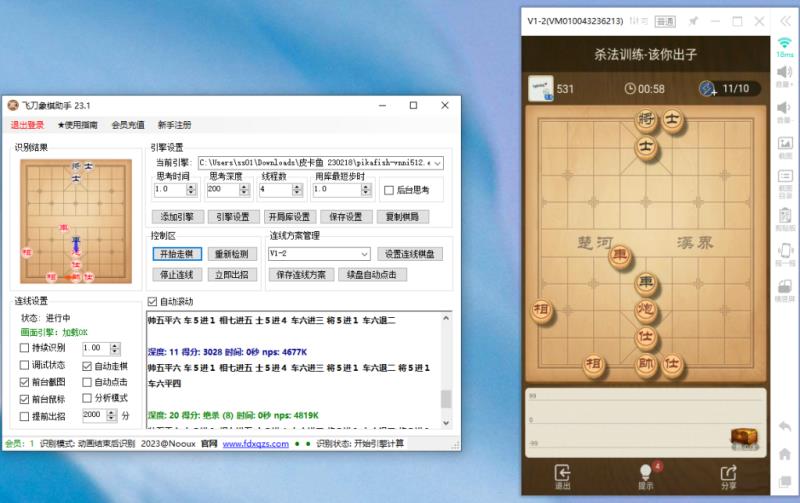This screenshot has height=503, width=800.
Task: Click the 线程数 spinner arrows
Action: pyautogui.click(x=297, y=190)
